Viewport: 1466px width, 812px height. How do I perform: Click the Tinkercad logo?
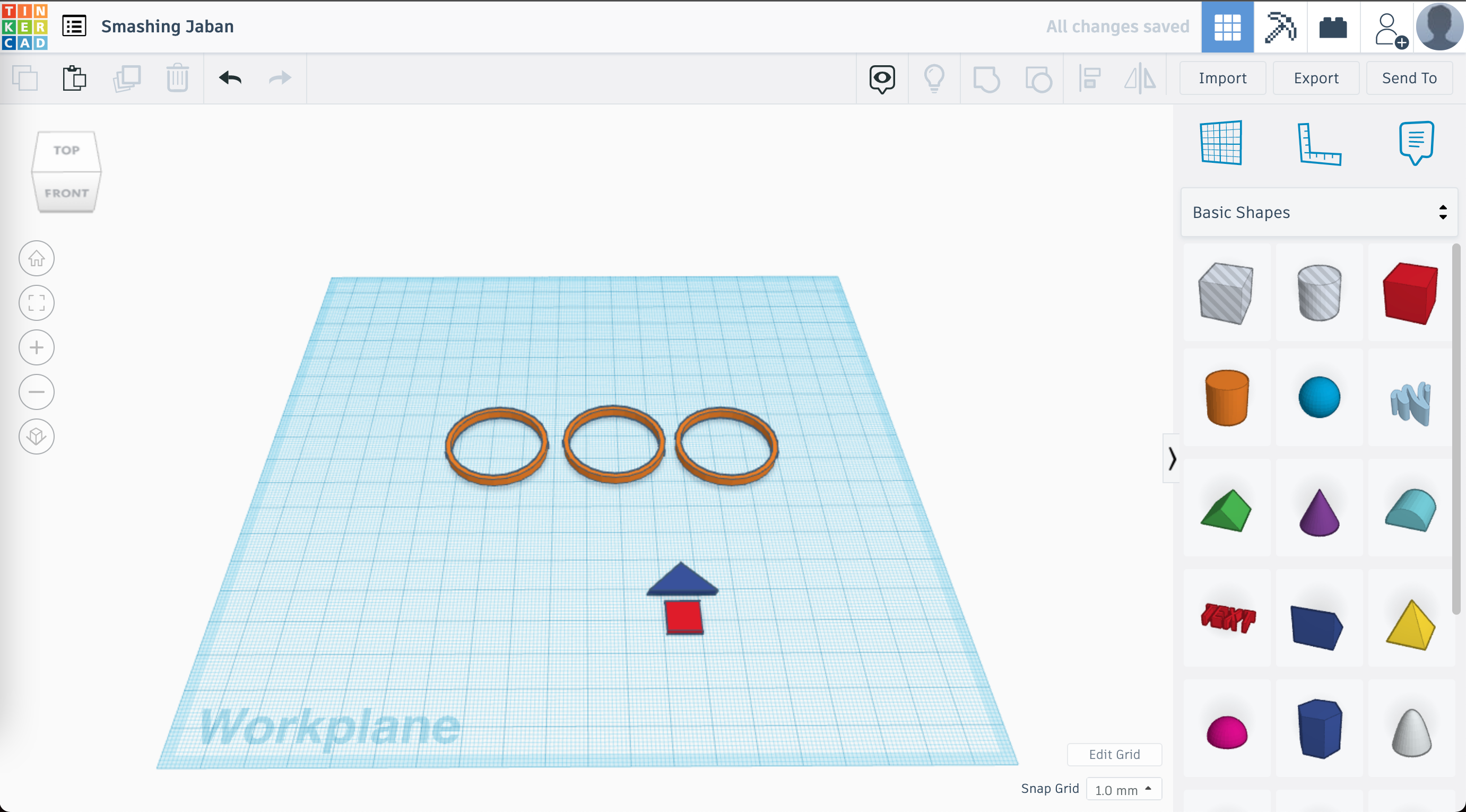click(24, 27)
